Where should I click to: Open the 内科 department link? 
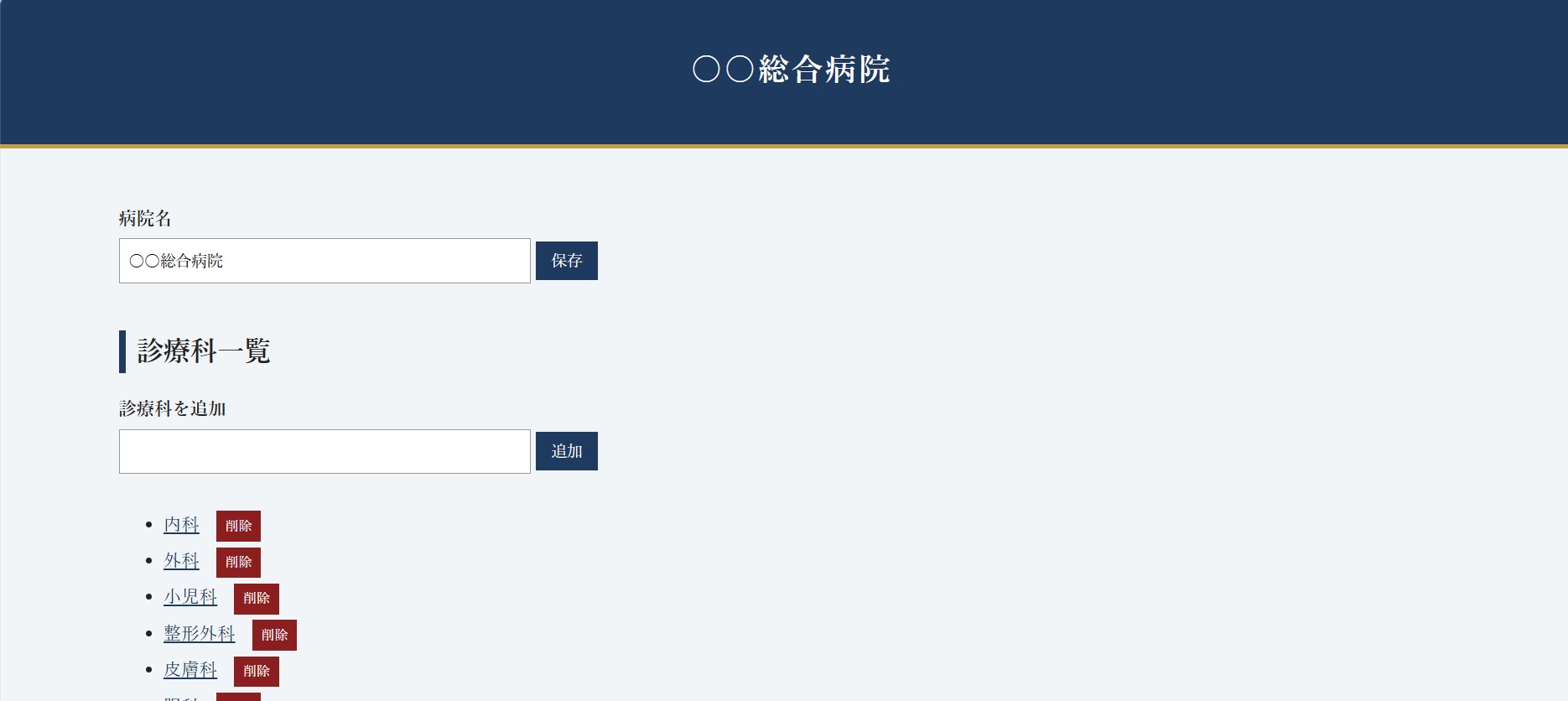pos(181,525)
